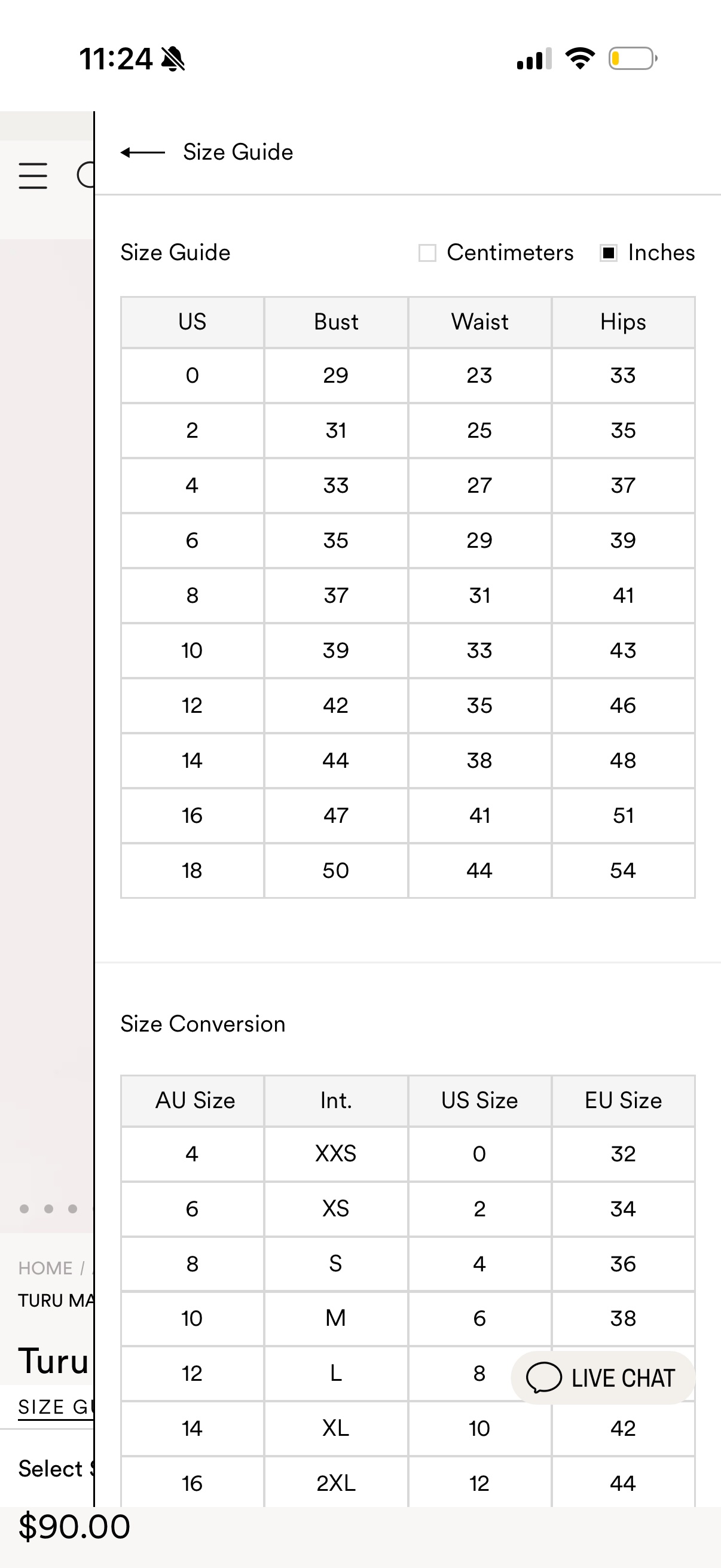Select the third image carousel dot
Viewport: 721px width, 1568px height.
tap(72, 1208)
